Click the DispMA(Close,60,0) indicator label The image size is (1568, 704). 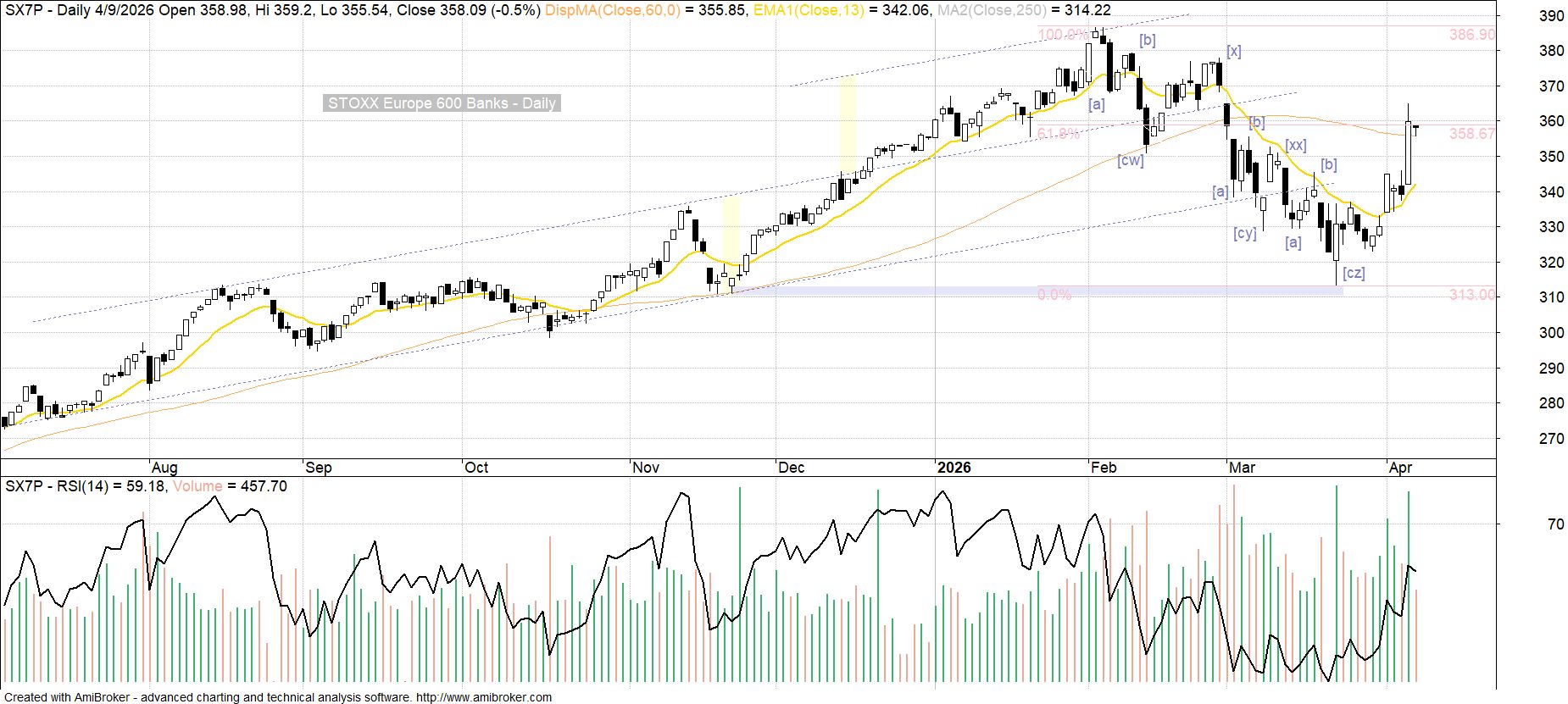tap(612, 10)
